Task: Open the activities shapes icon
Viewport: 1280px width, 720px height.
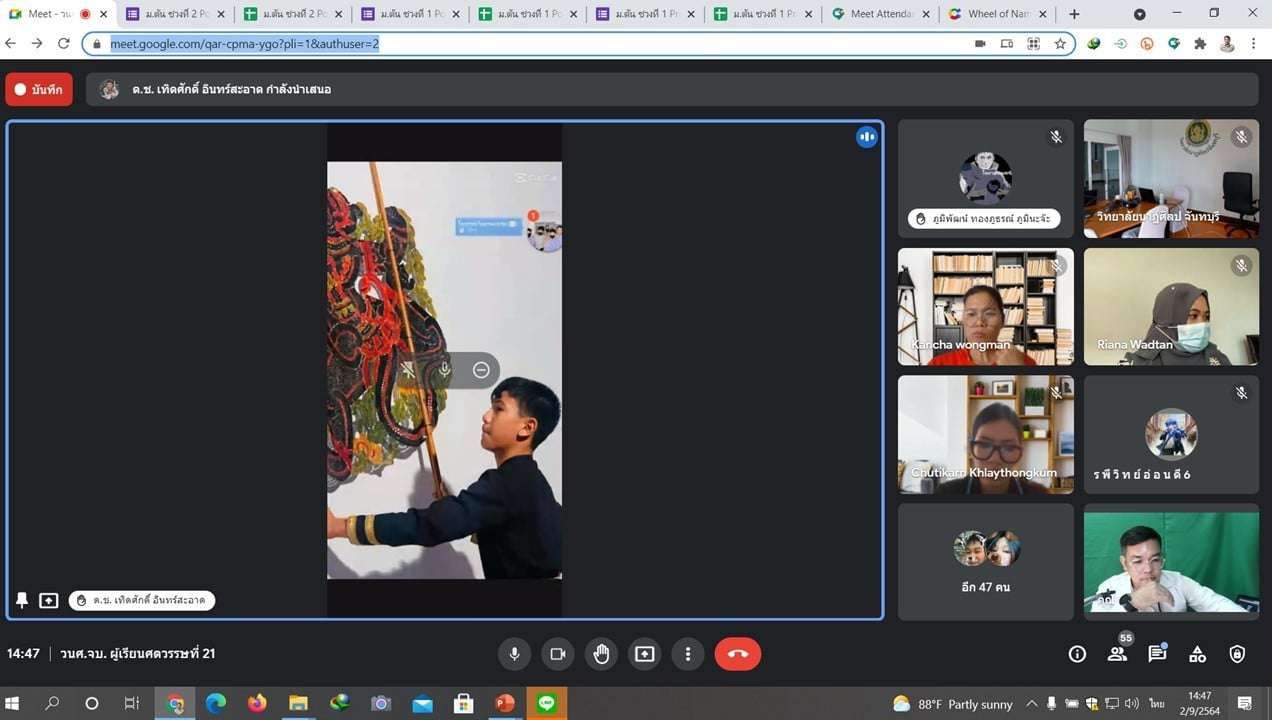Action: tap(1197, 654)
